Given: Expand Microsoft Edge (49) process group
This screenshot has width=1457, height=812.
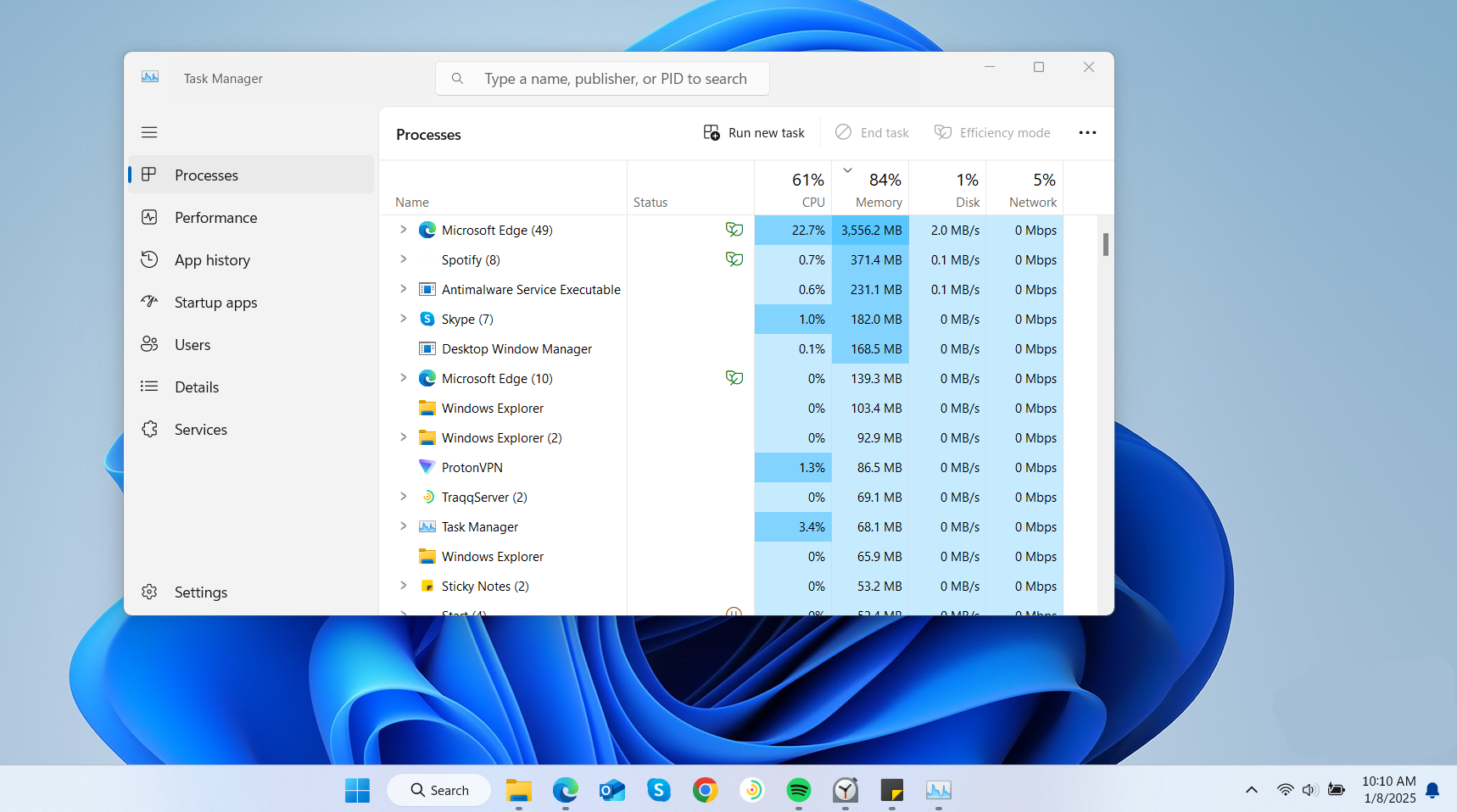Looking at the screenshot, I should tap(404, 230).
